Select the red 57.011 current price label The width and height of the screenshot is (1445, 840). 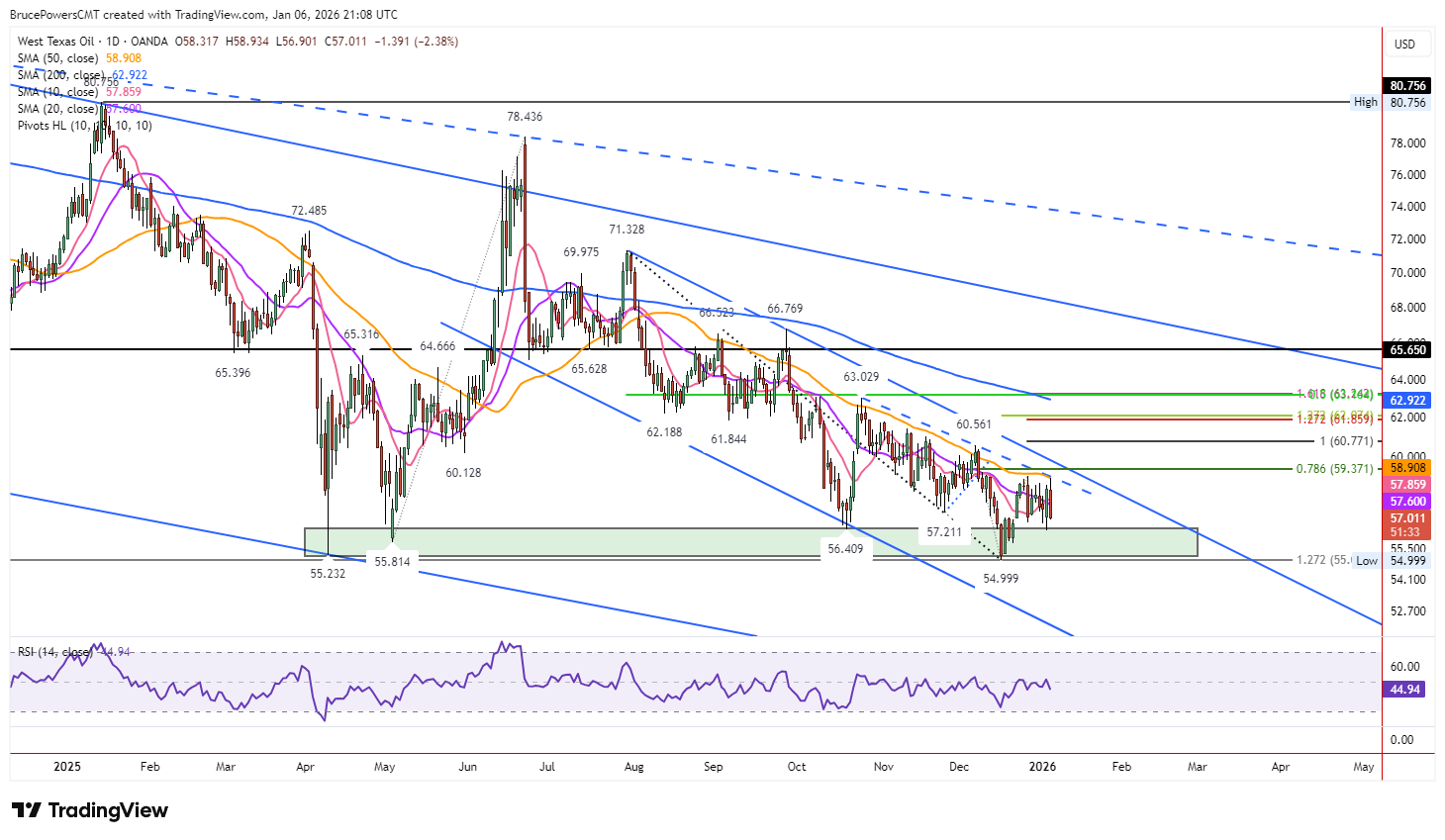click(x=1407, y=518)
